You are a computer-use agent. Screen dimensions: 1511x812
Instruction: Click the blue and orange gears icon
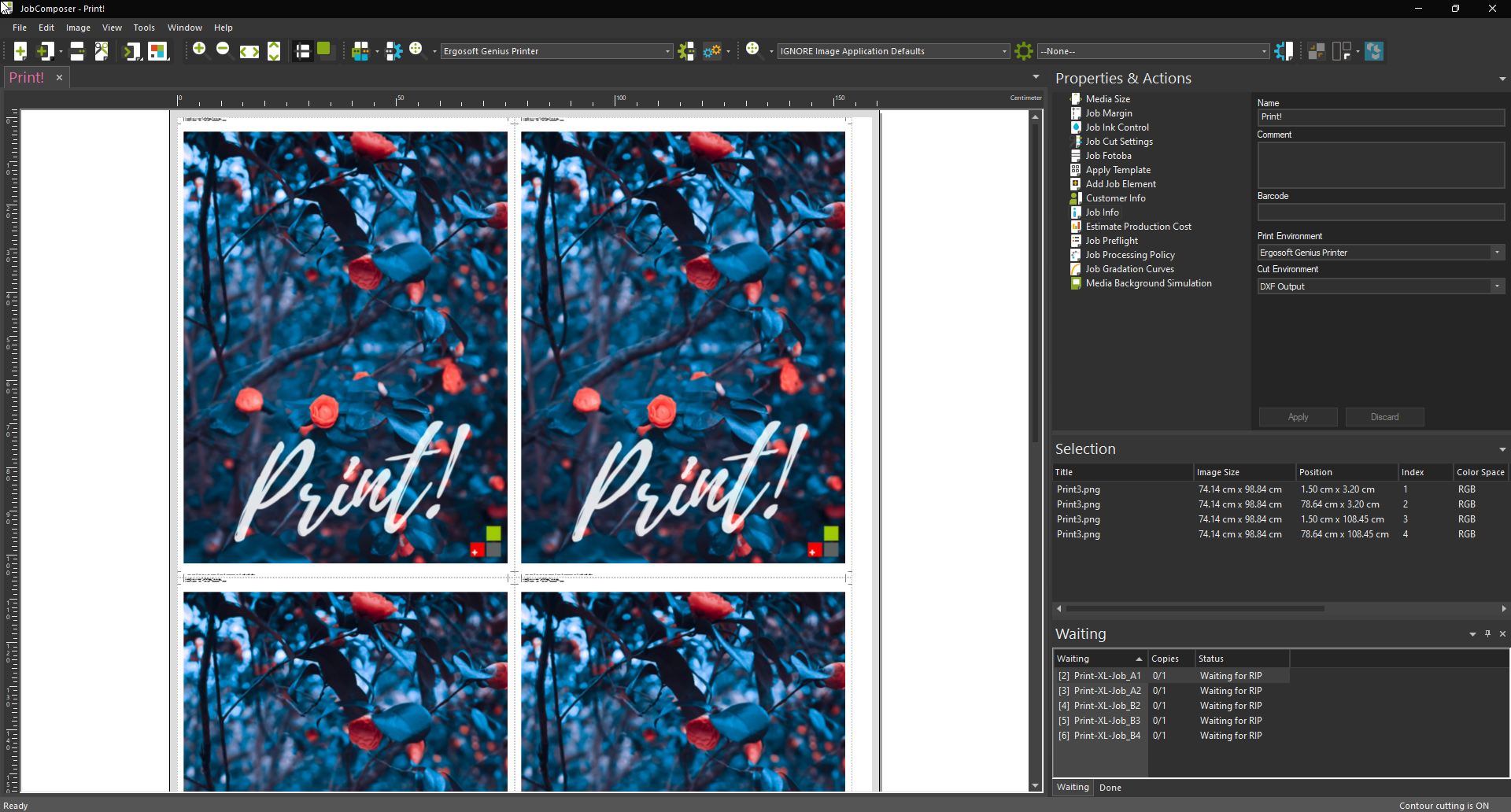(712, 51)
